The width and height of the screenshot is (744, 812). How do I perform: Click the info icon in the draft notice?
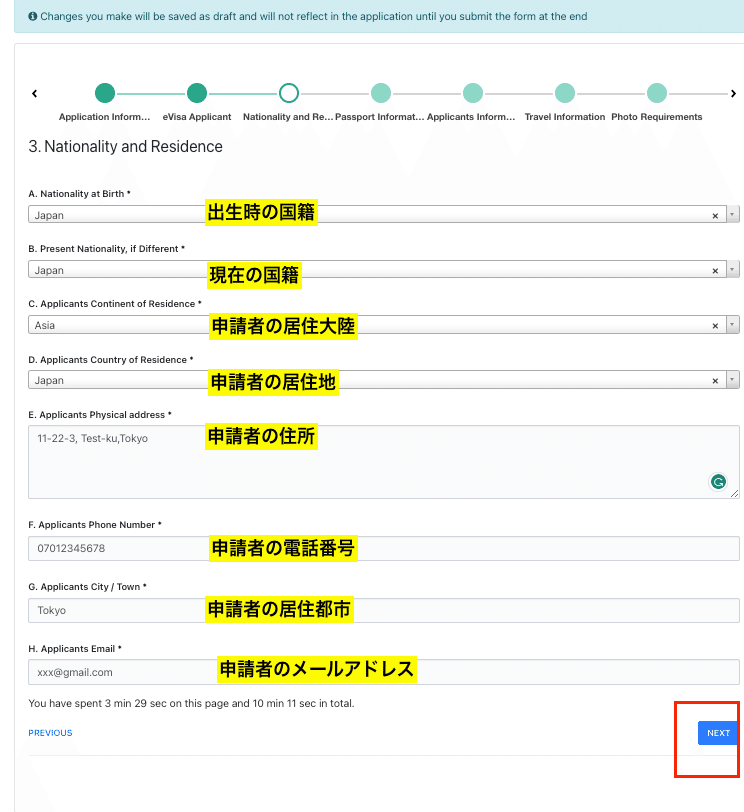click(33, 16)
